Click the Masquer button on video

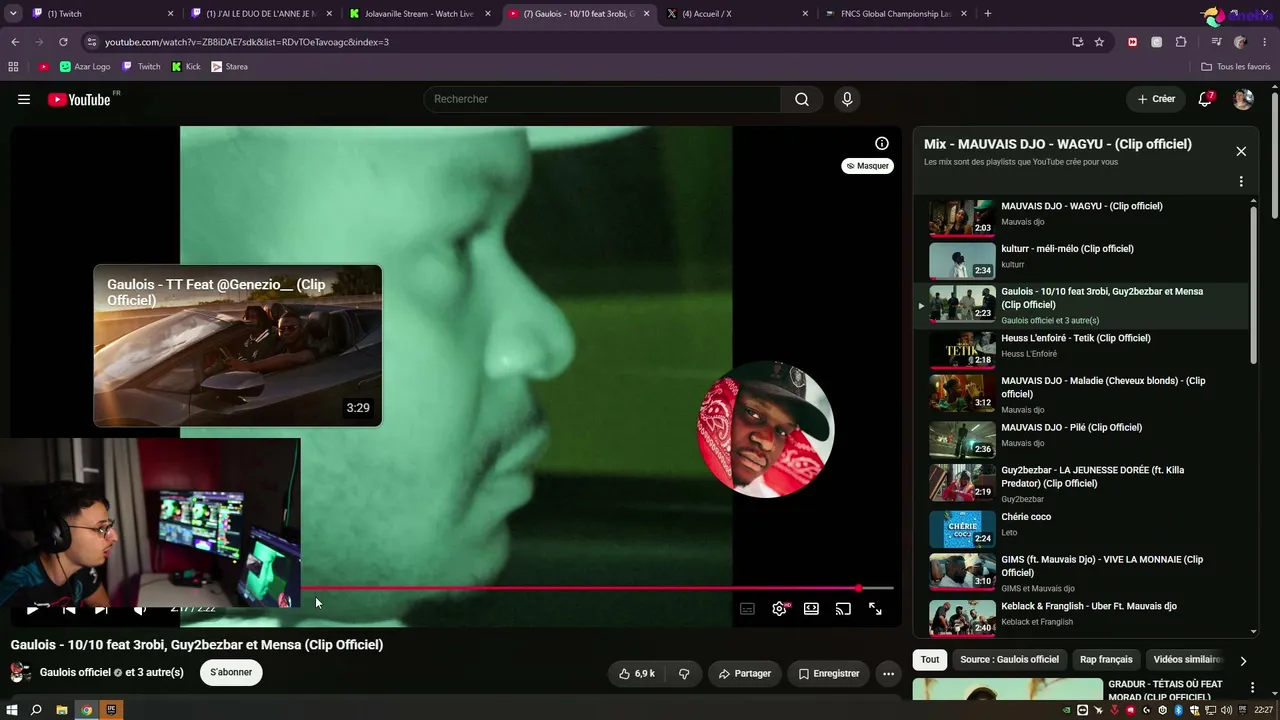point(867,166)
